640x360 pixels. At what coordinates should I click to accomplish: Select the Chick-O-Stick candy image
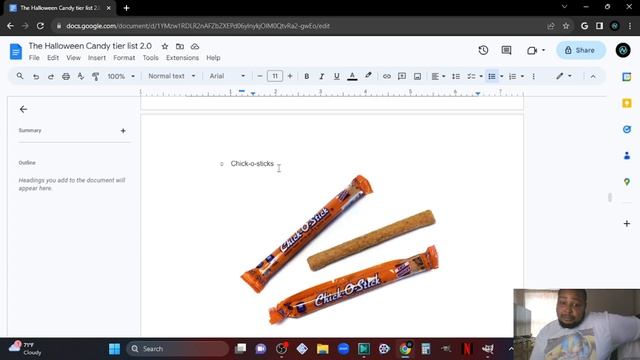(340, 249)
